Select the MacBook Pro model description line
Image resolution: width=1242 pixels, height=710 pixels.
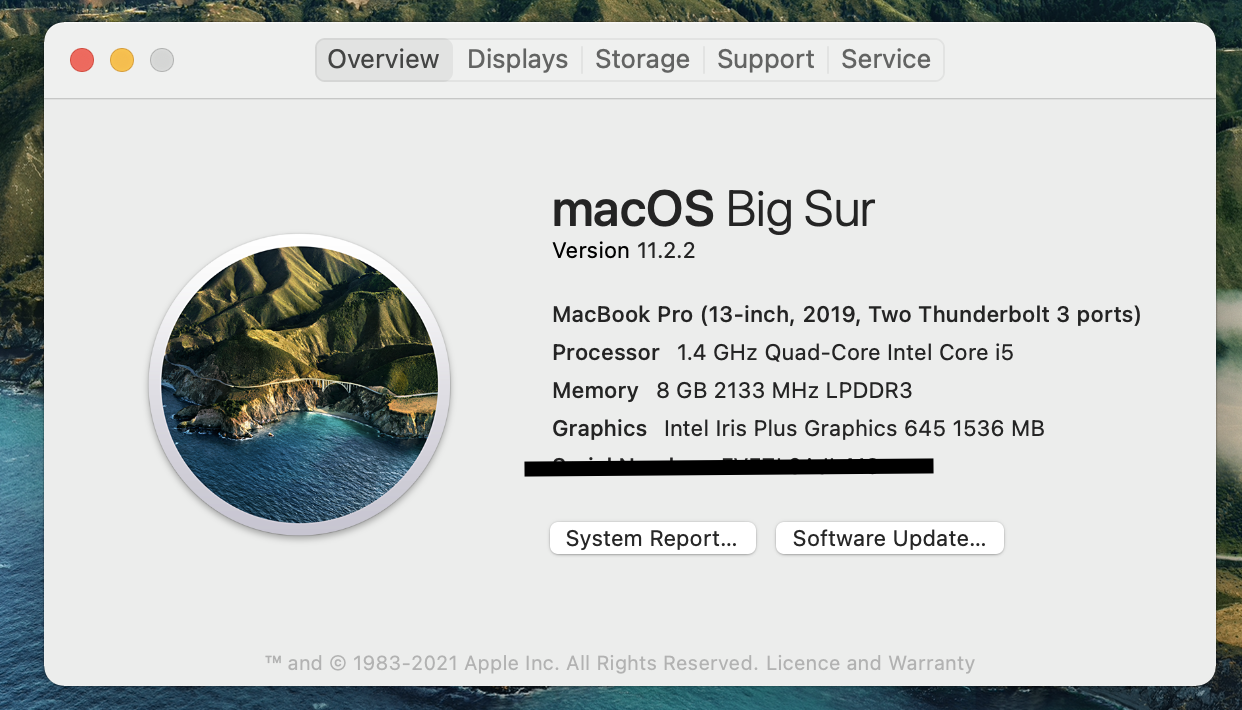(x=847, y=315)
